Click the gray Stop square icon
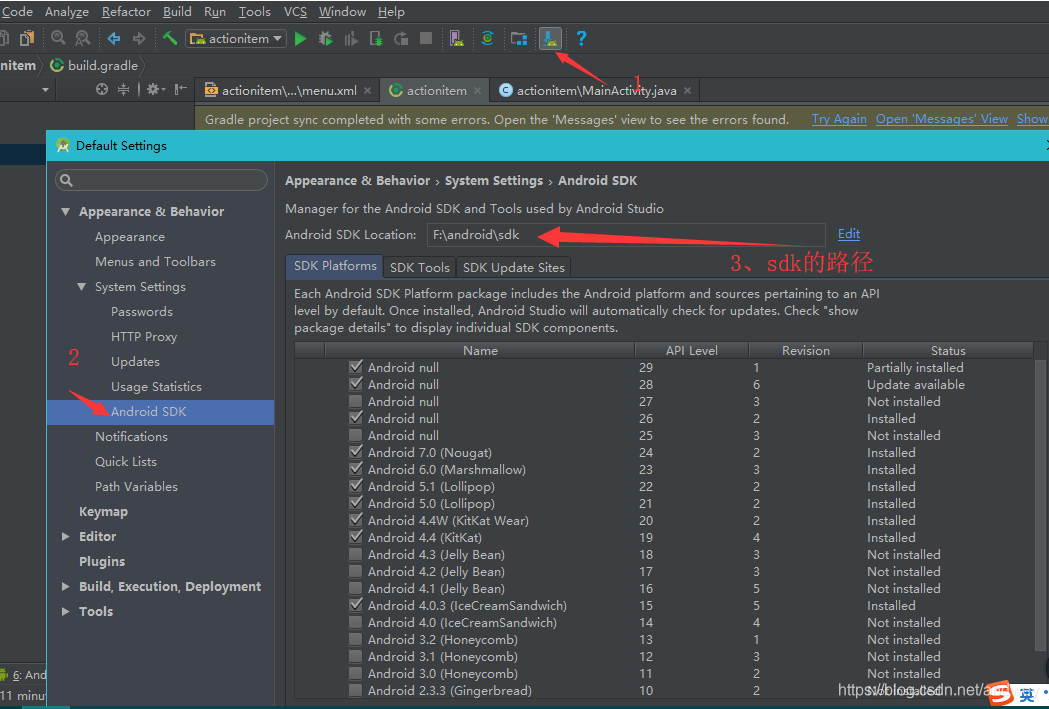Viewport: 1049px width, 709px height. point(425,39)
